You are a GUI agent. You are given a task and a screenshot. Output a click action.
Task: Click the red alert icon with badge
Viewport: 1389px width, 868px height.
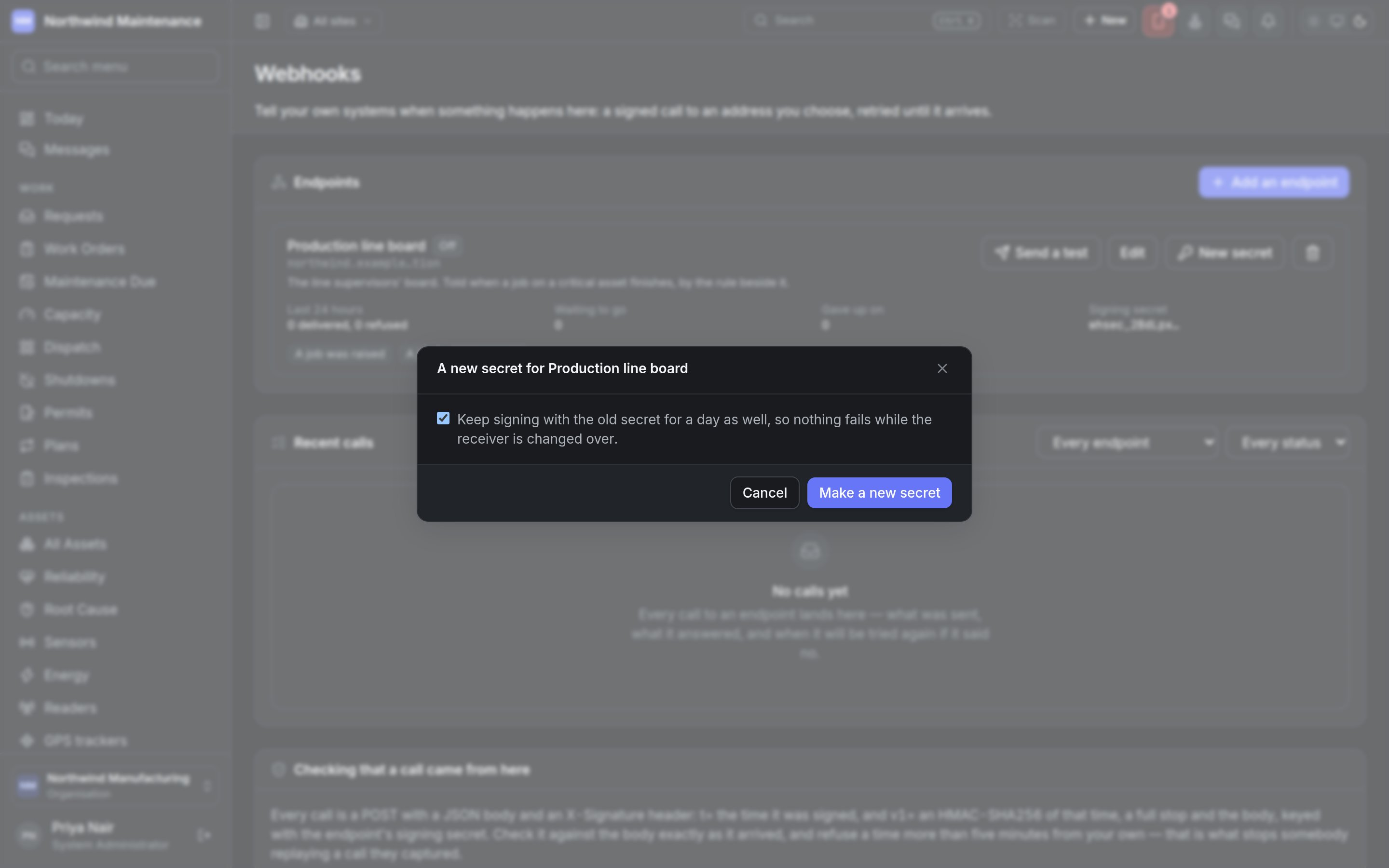[1158, 21]
